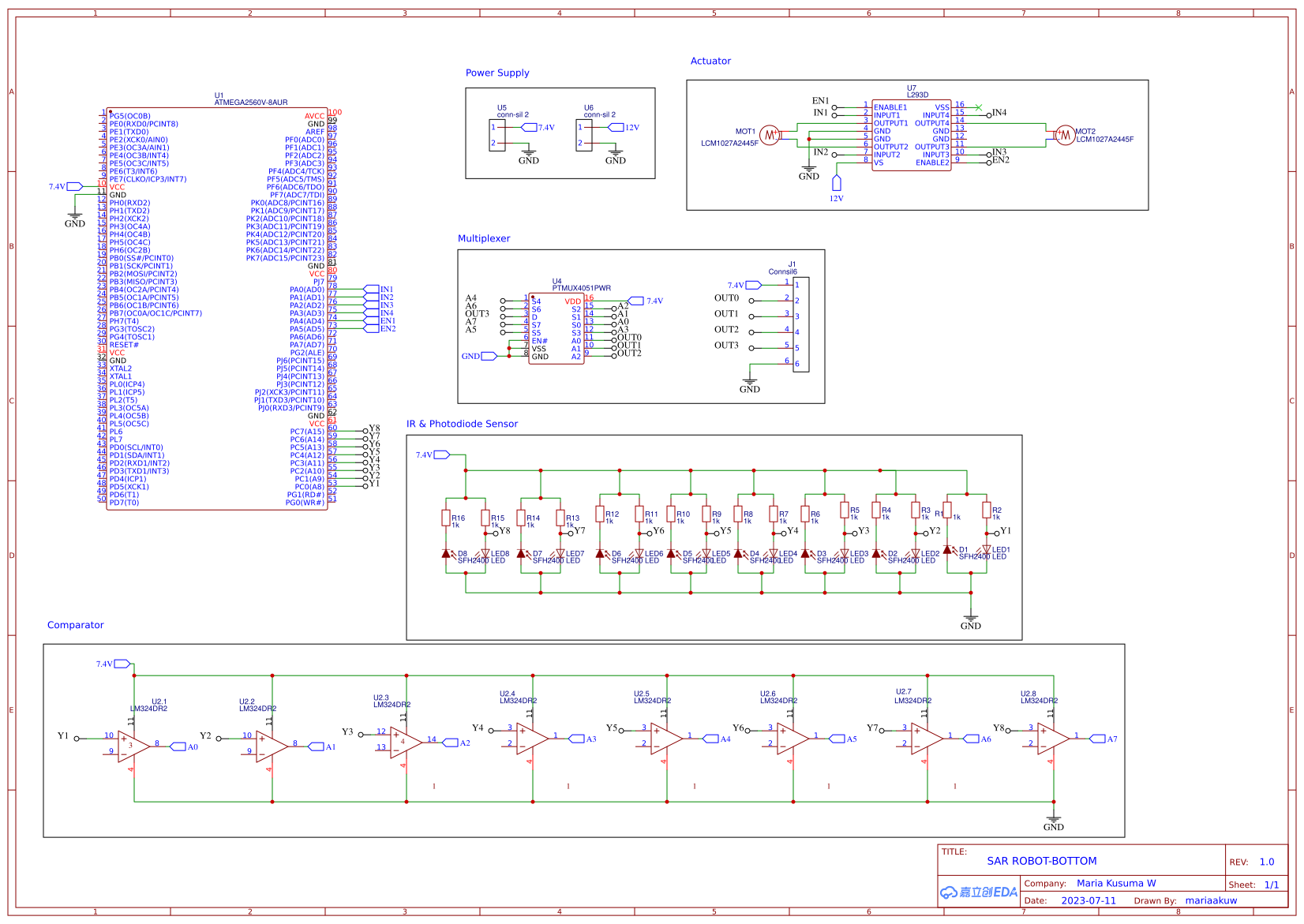Select the LED1 symbol in sensor section

[x=986, y=549]
